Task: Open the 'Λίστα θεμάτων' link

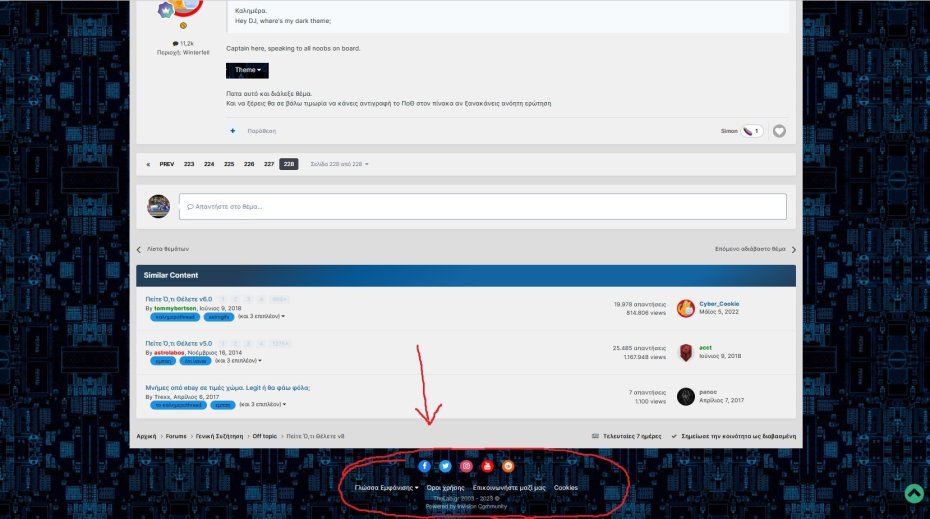Action: (x=163, y=249)
